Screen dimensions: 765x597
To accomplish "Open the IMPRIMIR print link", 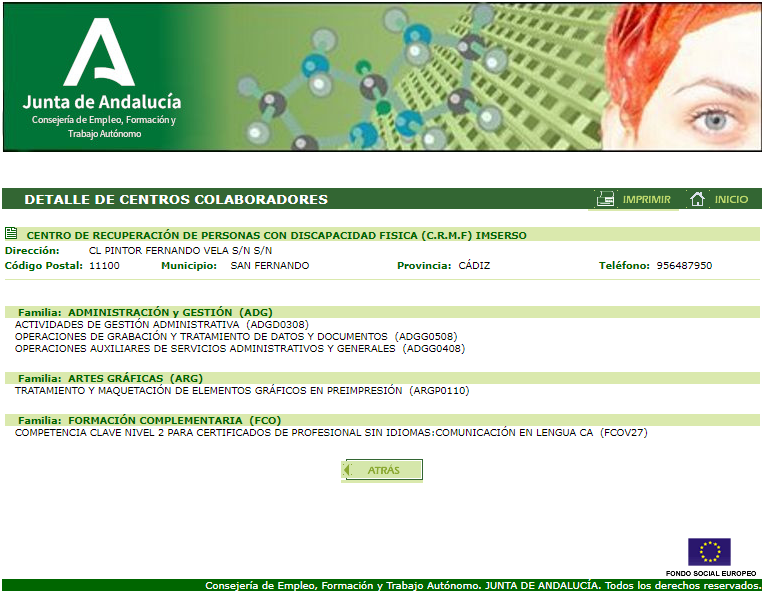I will [x=646, y=199].
